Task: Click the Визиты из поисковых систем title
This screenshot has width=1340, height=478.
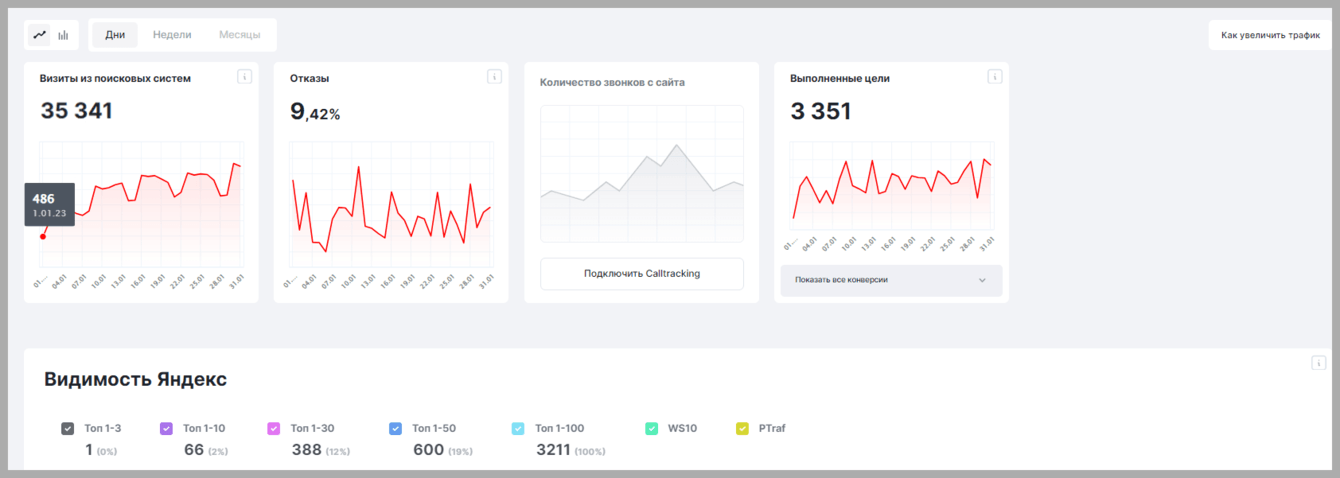Action: click(x=115, y=78)
